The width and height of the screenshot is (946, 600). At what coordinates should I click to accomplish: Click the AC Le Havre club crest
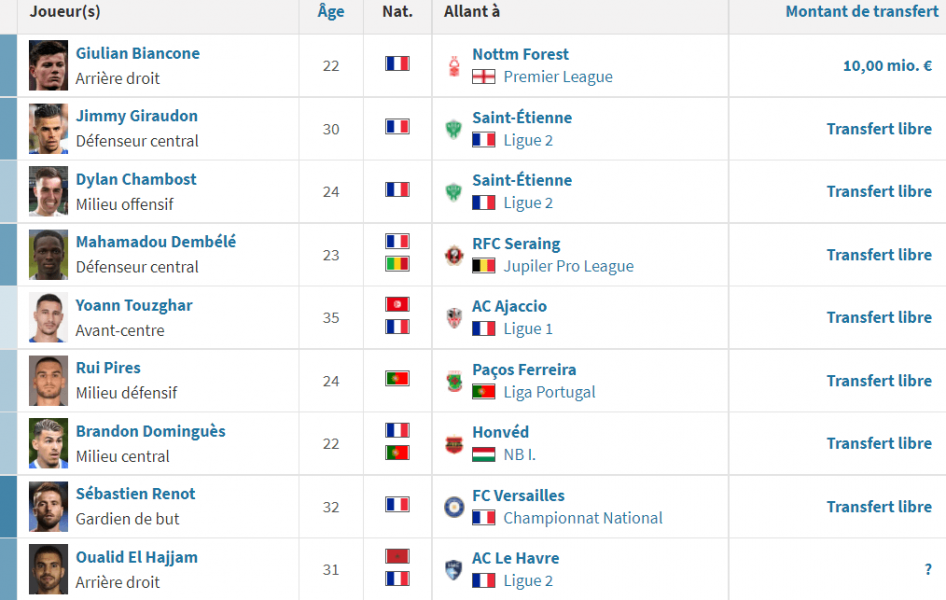click(454, 570)
